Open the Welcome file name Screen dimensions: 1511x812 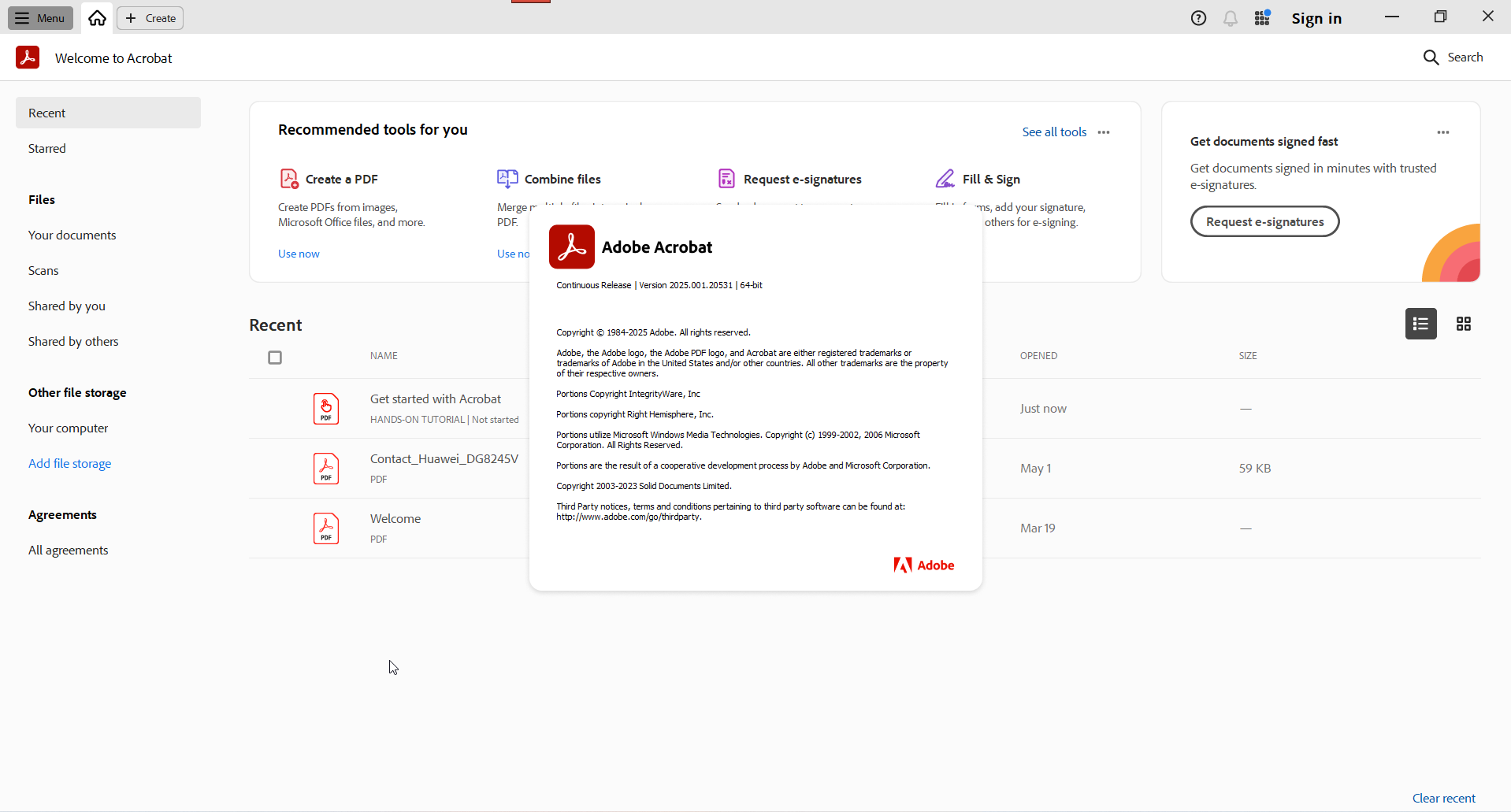click(395, 519)
